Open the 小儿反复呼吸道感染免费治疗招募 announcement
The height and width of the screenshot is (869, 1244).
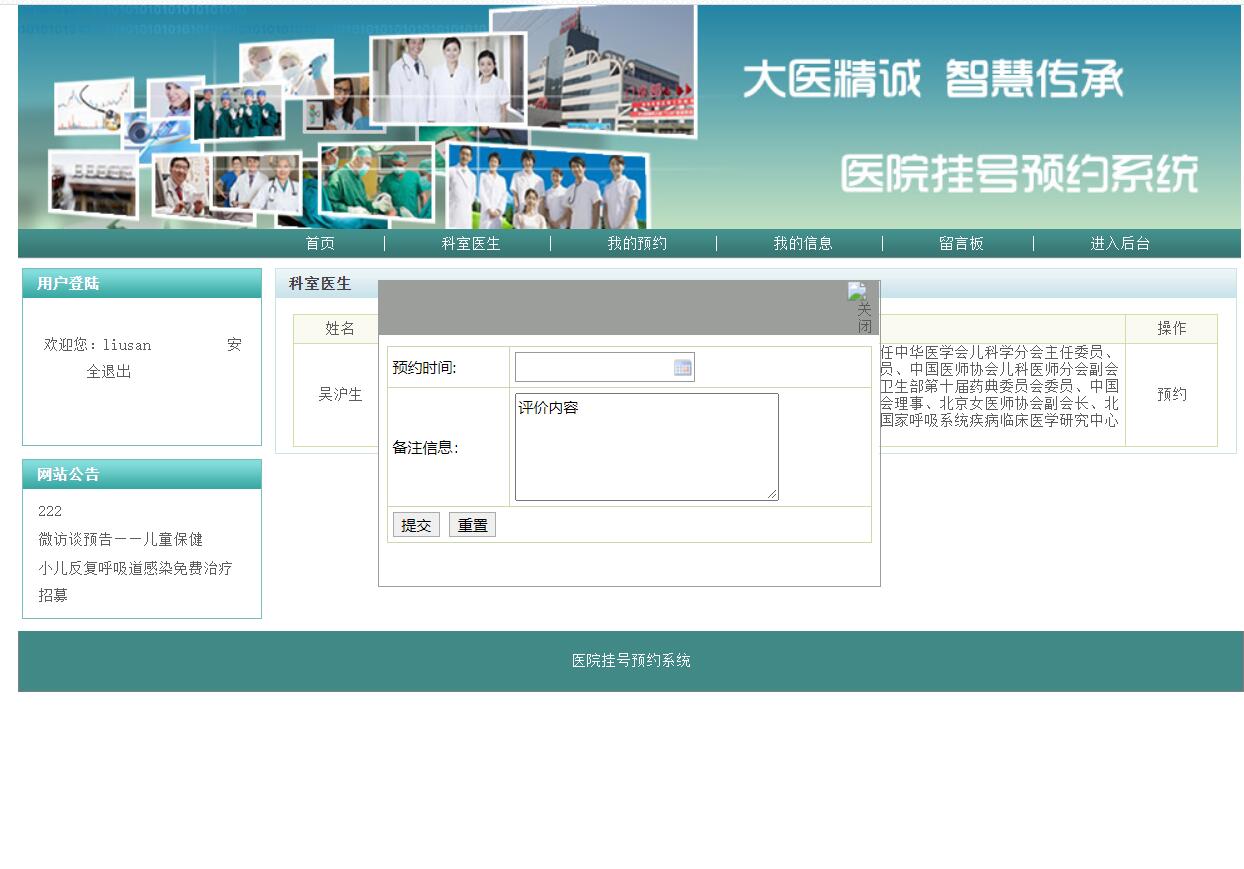click(x=135, y=567)
